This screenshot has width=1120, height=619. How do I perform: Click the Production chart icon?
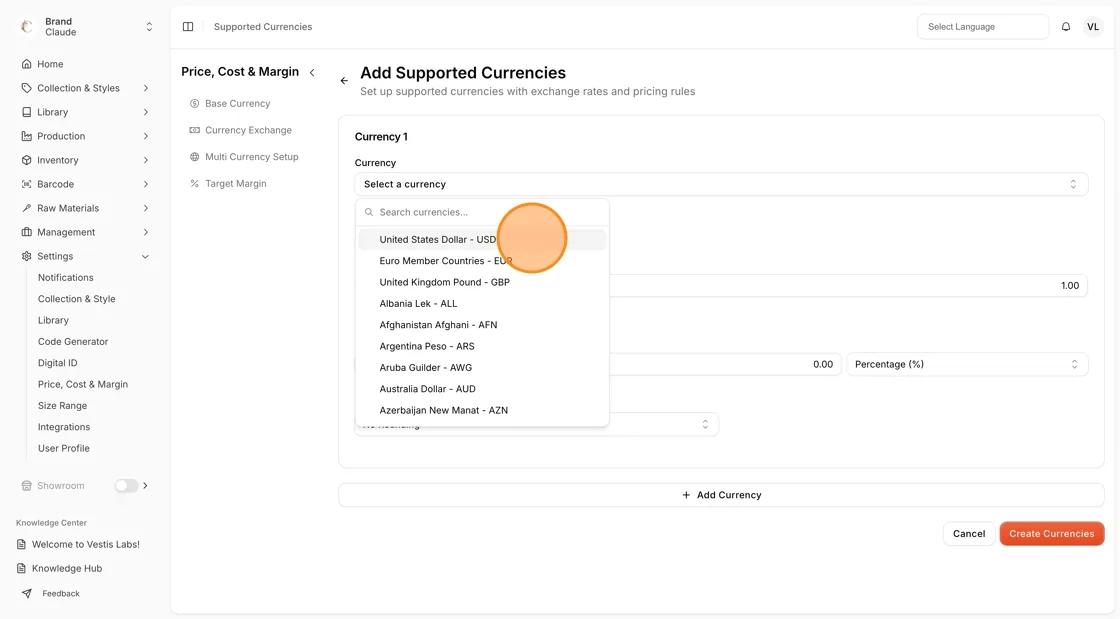coord(26,136)
